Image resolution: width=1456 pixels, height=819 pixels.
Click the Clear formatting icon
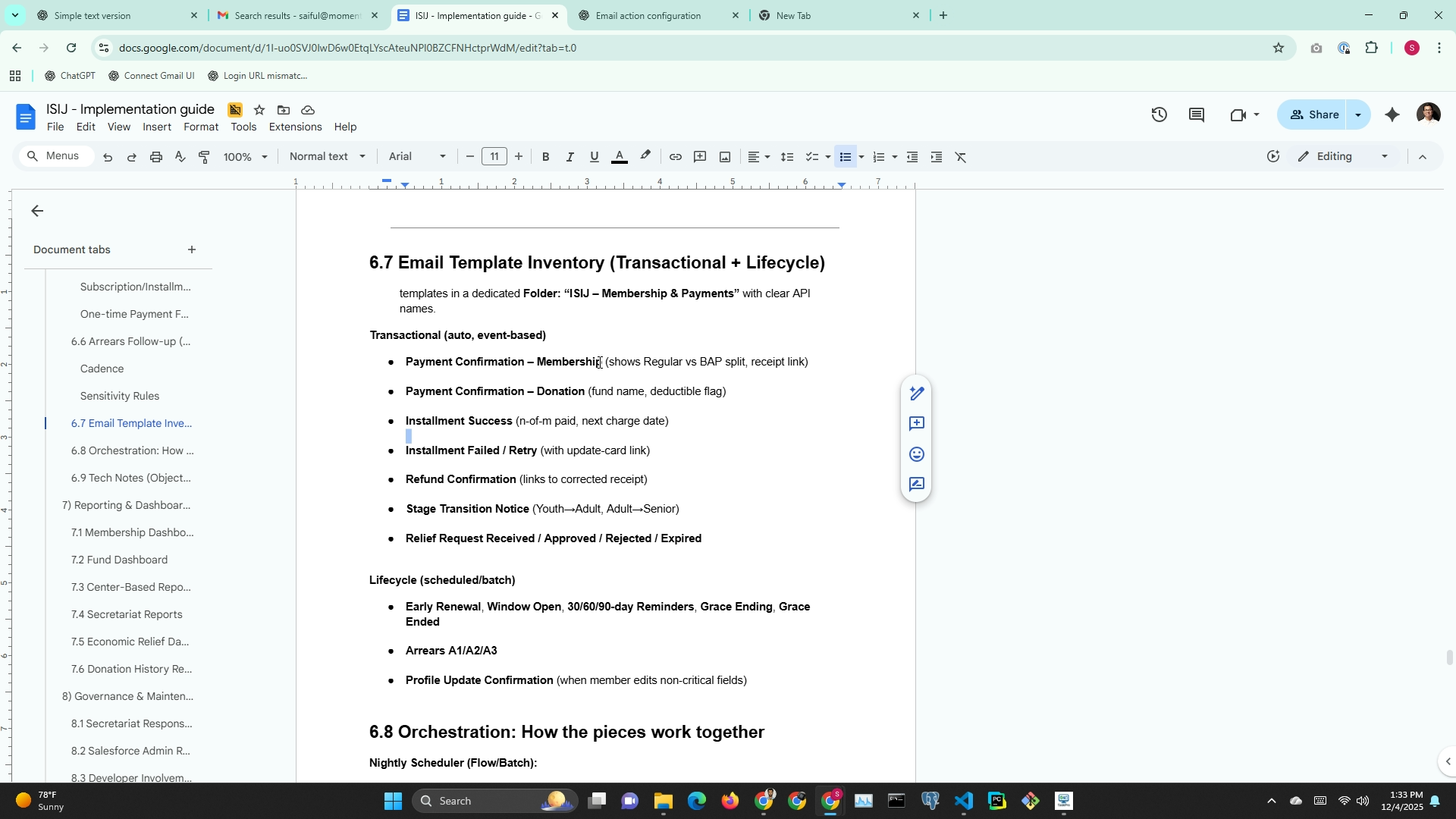coord(961,157)
